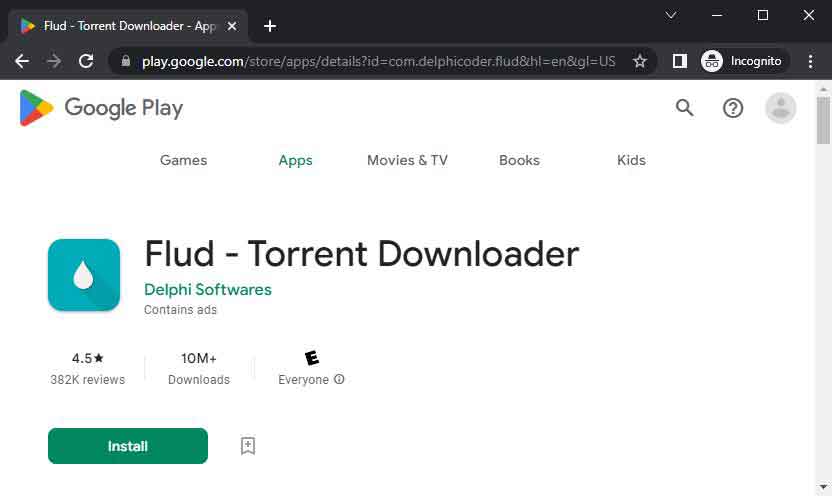
Task: Expand the tab search chevron in title bar
Action: (x=671, y=15)
